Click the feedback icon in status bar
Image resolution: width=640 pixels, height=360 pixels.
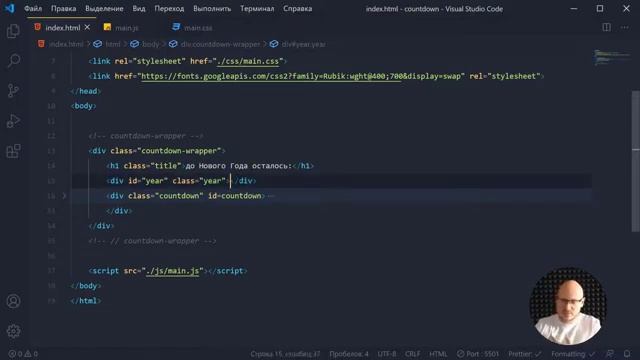pos(610,354)
